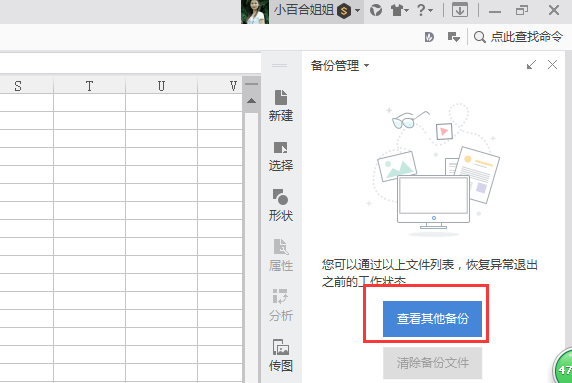Select column T header
572x383 pixels.
89,86
